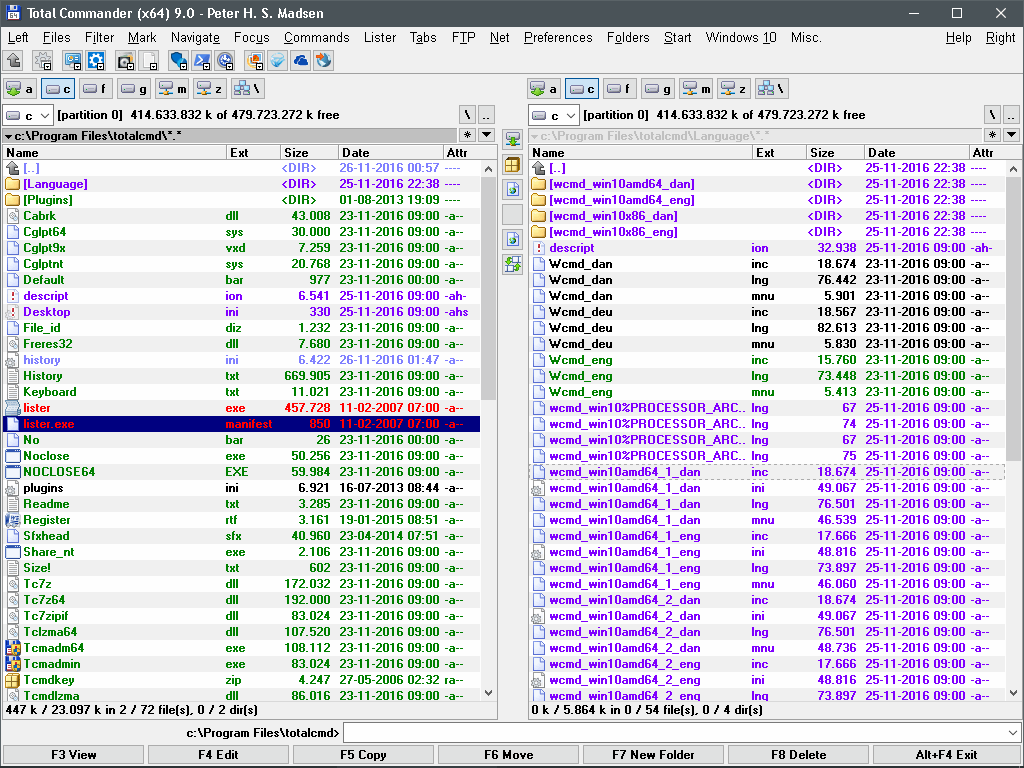The height and width of the screenshot is (768, 1024).
Task: Click the green sync arrows icon between panels
Action: click(513, 264)
